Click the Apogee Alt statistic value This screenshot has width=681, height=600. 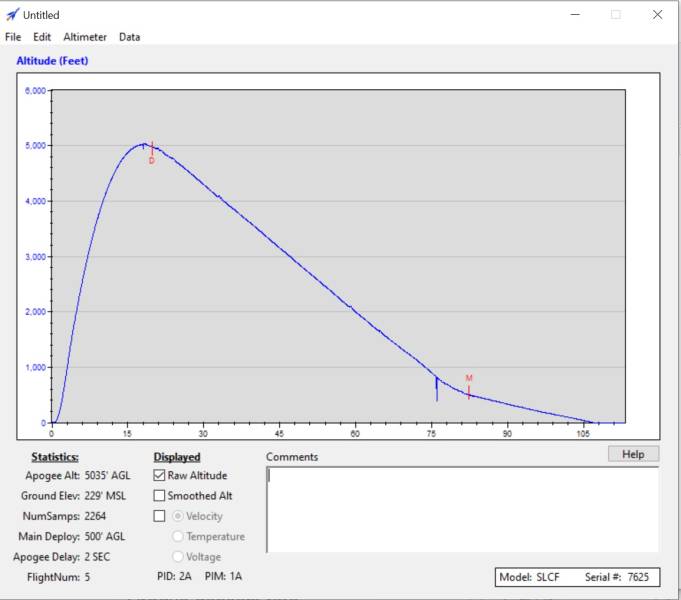(107, 476)
